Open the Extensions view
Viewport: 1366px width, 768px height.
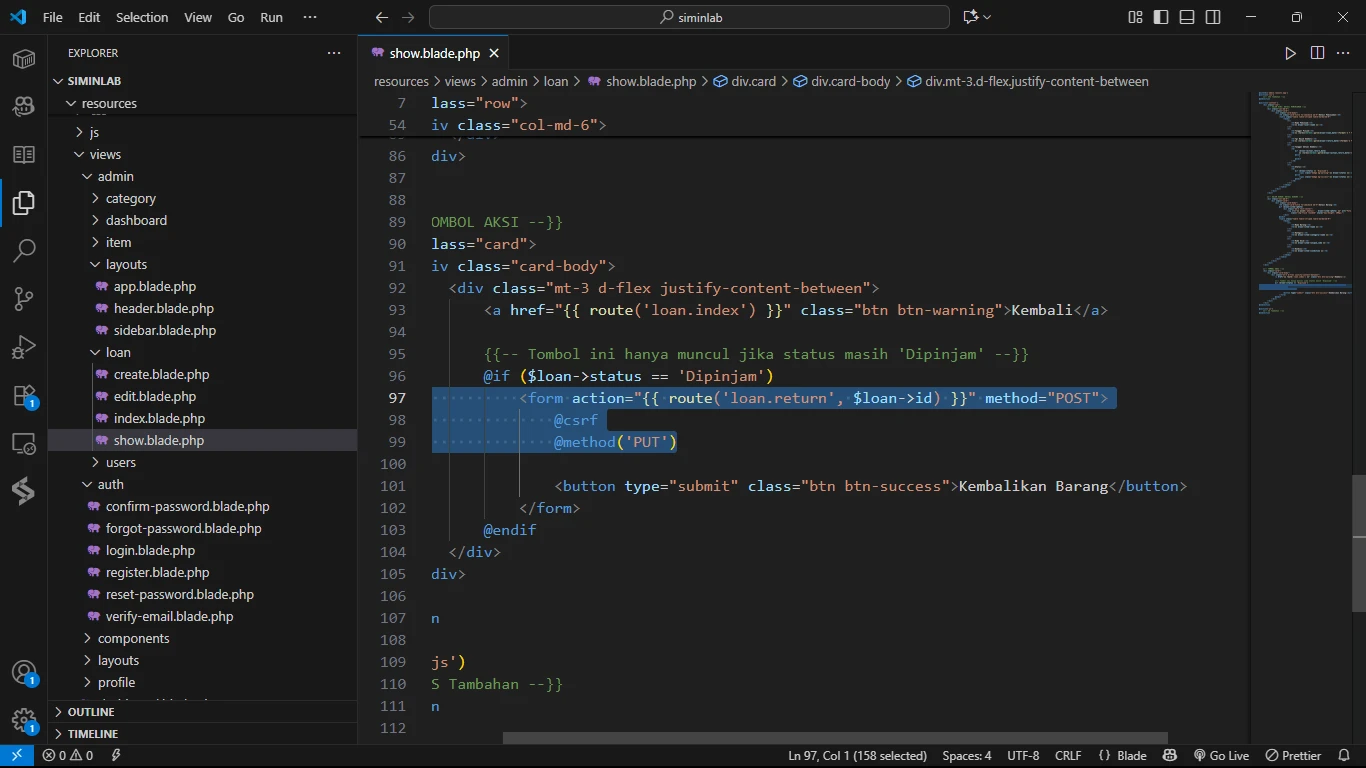tap(24, 395)
